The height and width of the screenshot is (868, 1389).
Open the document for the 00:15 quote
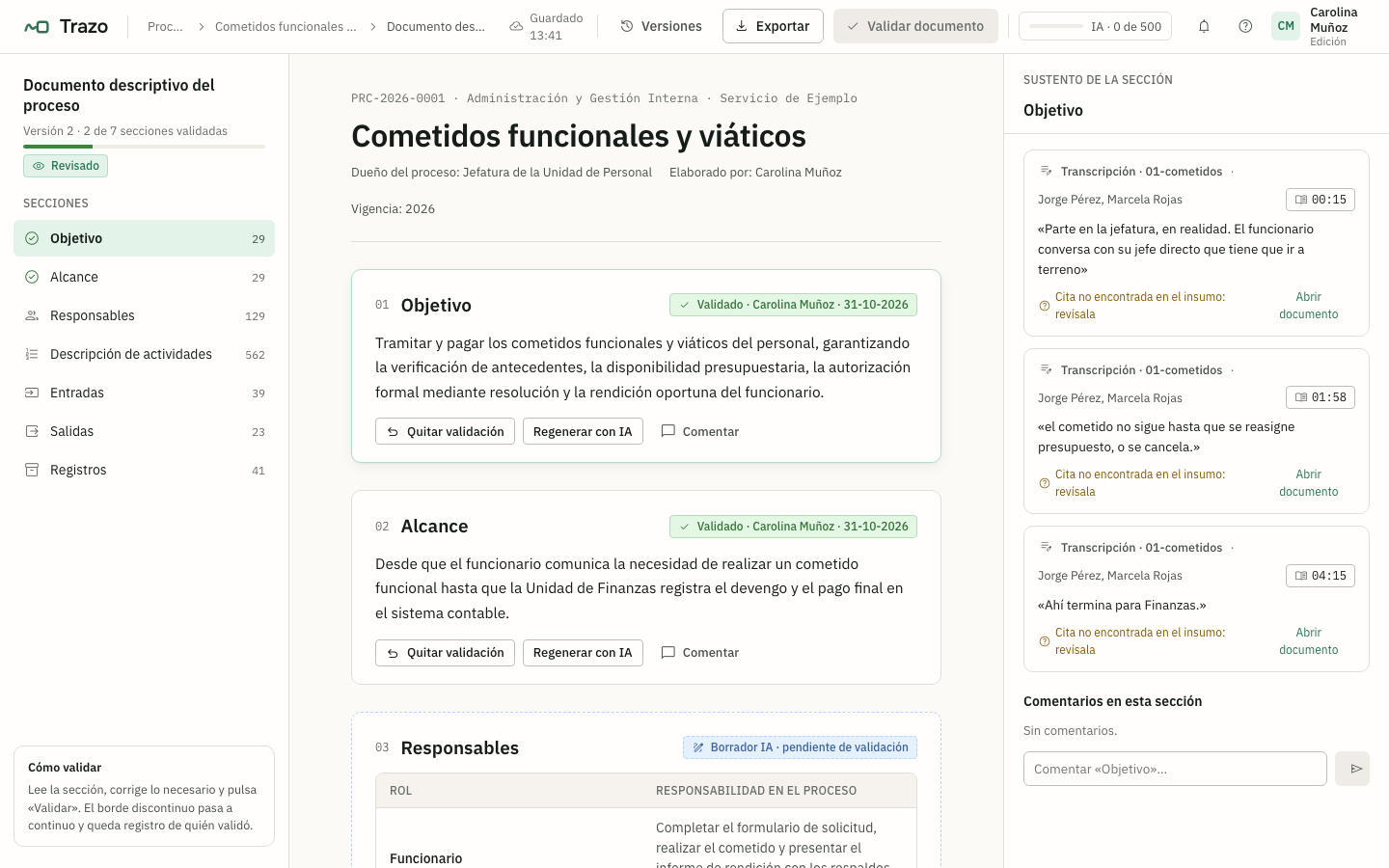coord(1309,306)
